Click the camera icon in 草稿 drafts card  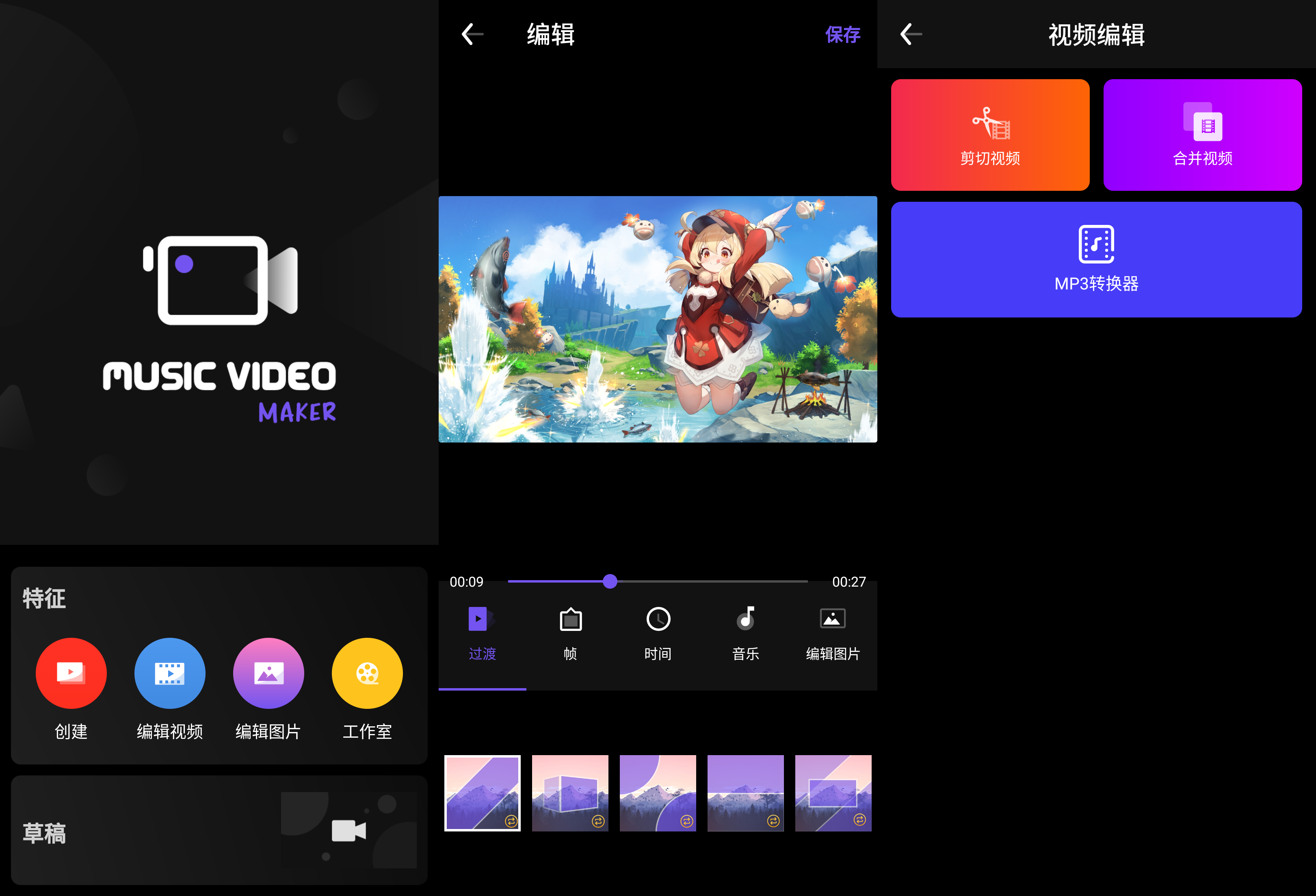(x=348, y=830)
